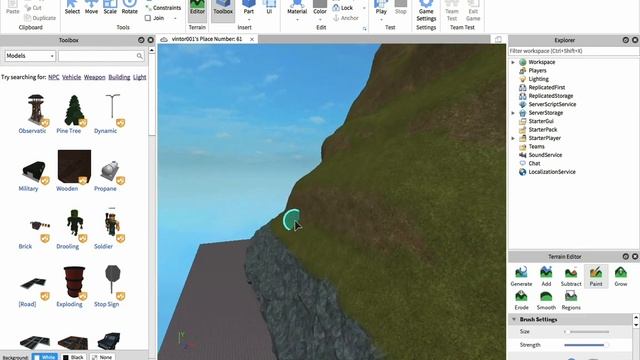The width and height of the screenshot is (640, 360).
Task: Stop the play test
Action: pos(401,7)
